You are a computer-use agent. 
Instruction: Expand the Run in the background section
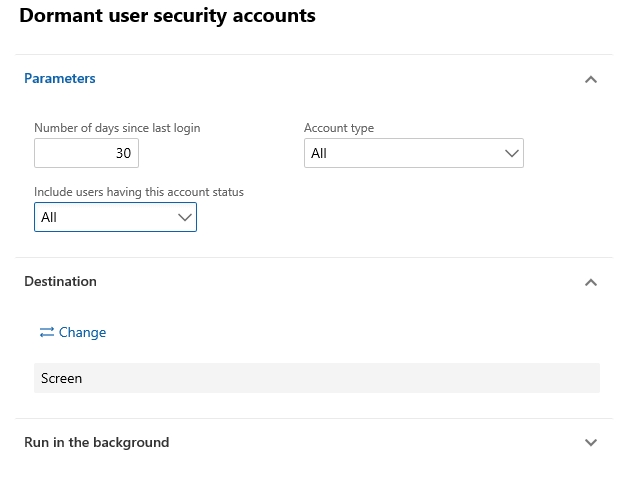point(591,443)
